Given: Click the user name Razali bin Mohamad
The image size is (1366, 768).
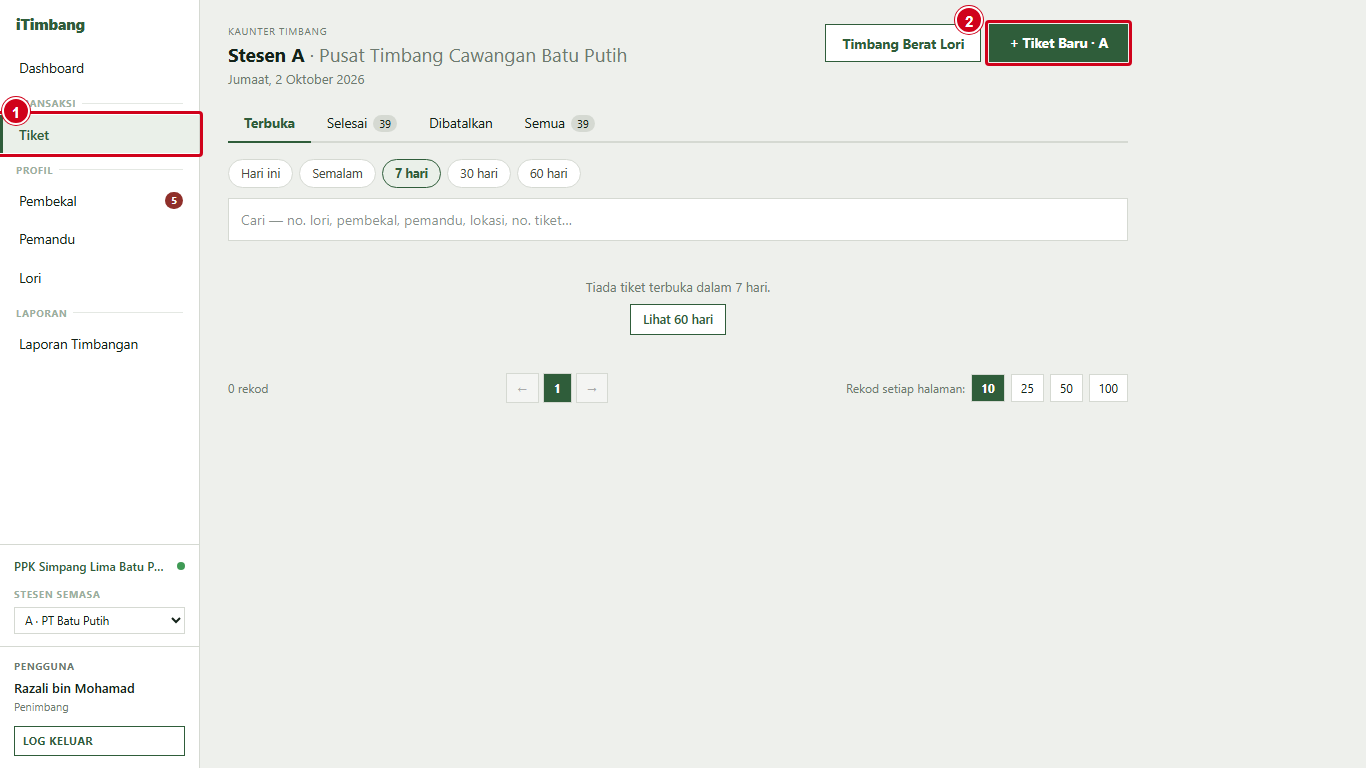Looking at the screenshot, I should 74,688.
